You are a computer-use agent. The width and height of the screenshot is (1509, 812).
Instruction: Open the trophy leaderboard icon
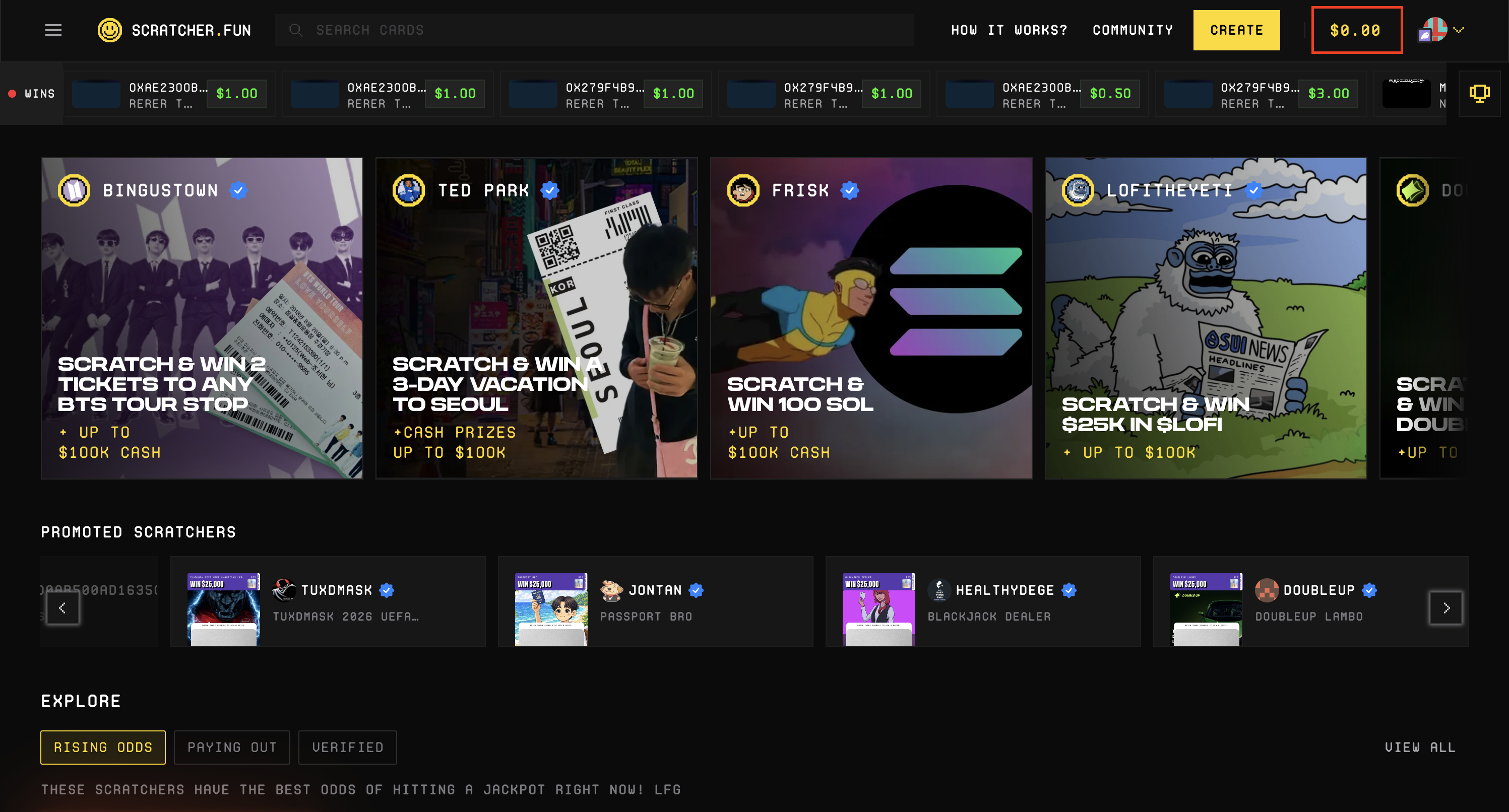click(x=1479, y=93)
